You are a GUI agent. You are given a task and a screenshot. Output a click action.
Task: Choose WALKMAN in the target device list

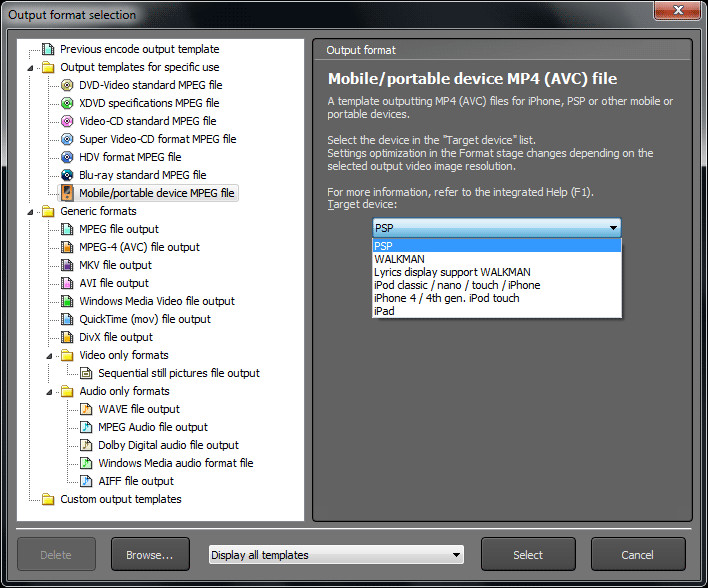click(497, 259)
